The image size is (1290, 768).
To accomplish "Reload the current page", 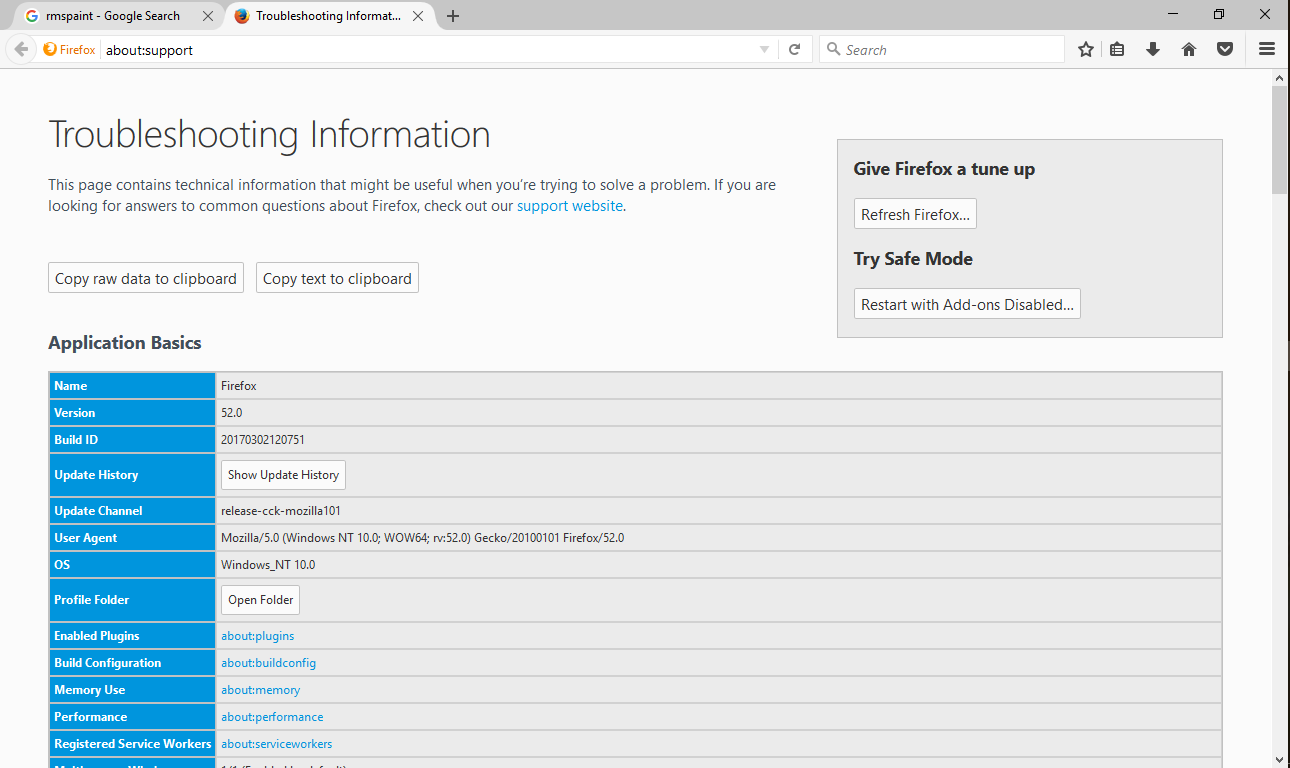I will pos(795,49).
